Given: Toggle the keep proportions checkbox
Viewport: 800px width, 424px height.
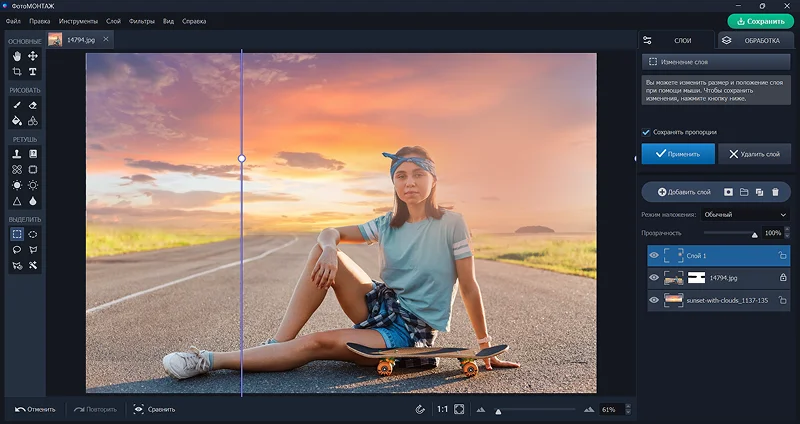Looking at the screenshot, I should [646, 132].
